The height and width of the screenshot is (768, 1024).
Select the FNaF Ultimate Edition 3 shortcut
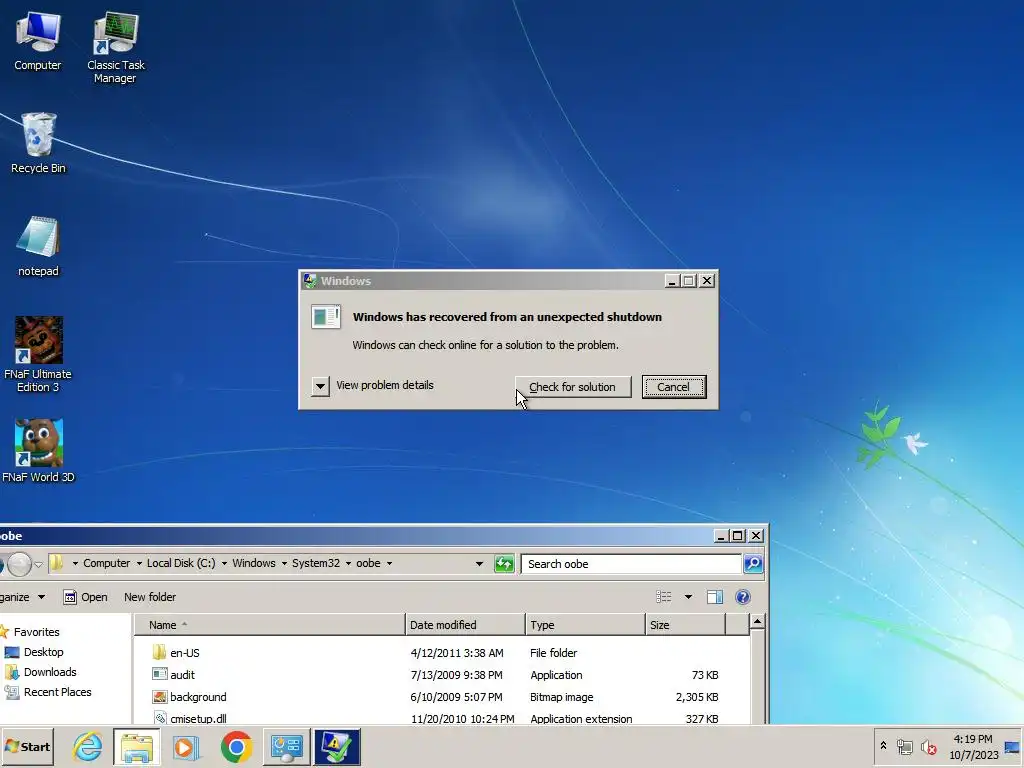pyautogui.click(x=38, y=355)
